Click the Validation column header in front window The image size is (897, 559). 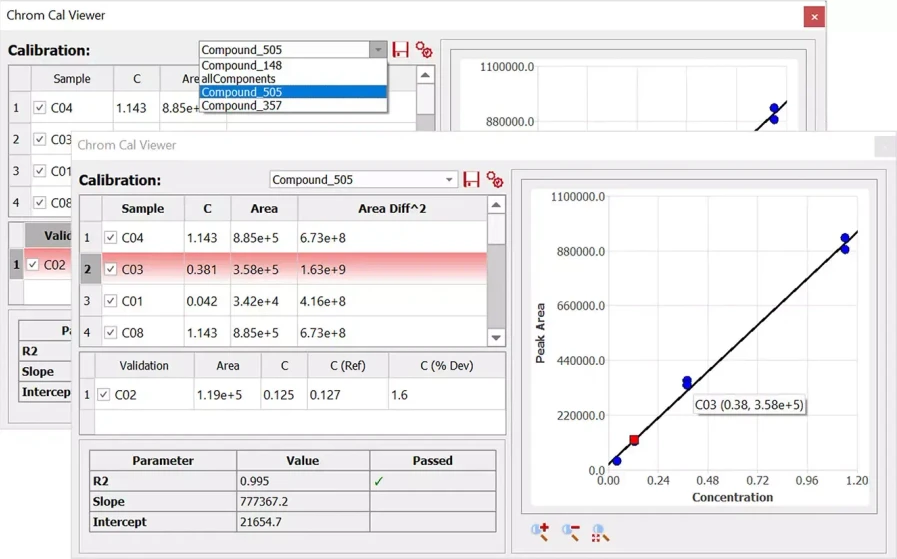(144, 366)
